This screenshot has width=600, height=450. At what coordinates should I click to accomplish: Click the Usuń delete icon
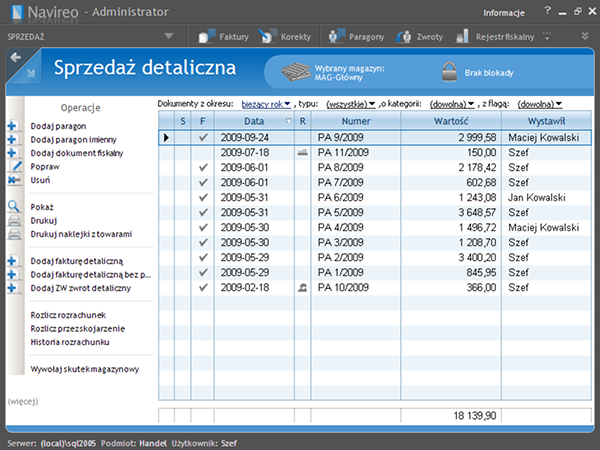(x=12, y=180)
